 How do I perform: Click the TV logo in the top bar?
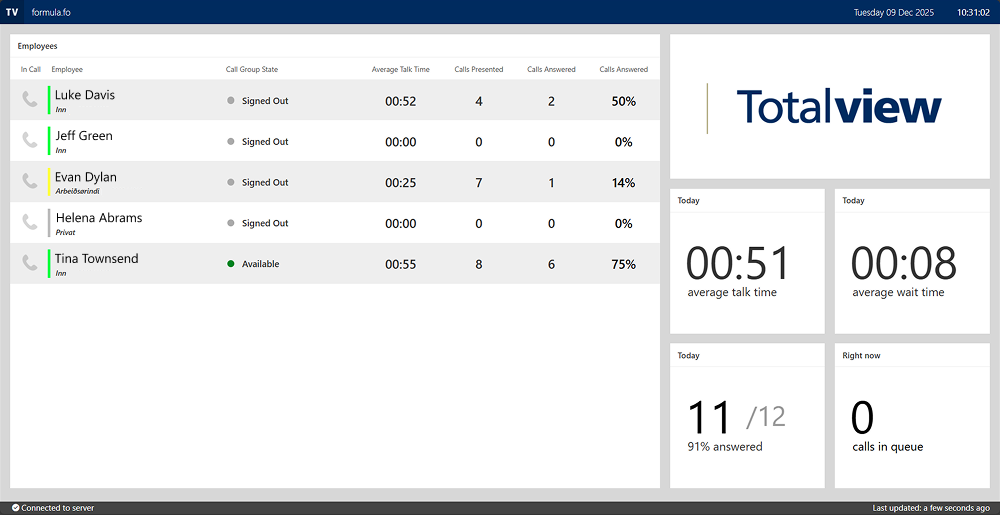point(12,12)
